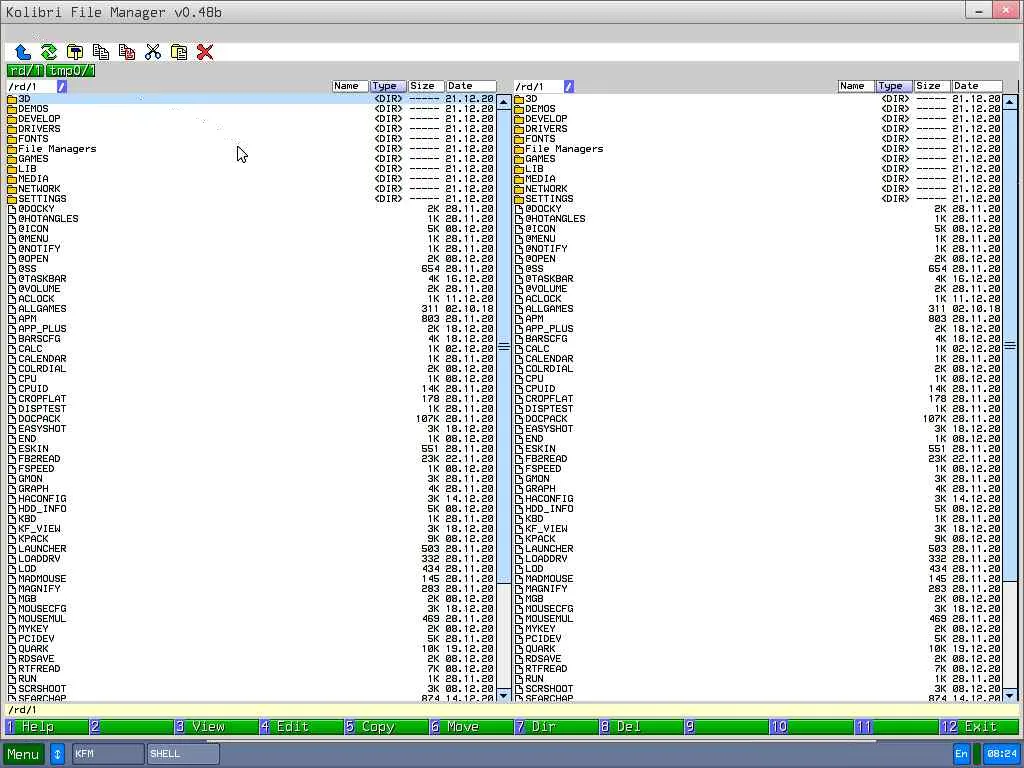Screen dimensions: 1024x768
Task: Select the 3D folder icon in left panel
Action: [12, 99]
